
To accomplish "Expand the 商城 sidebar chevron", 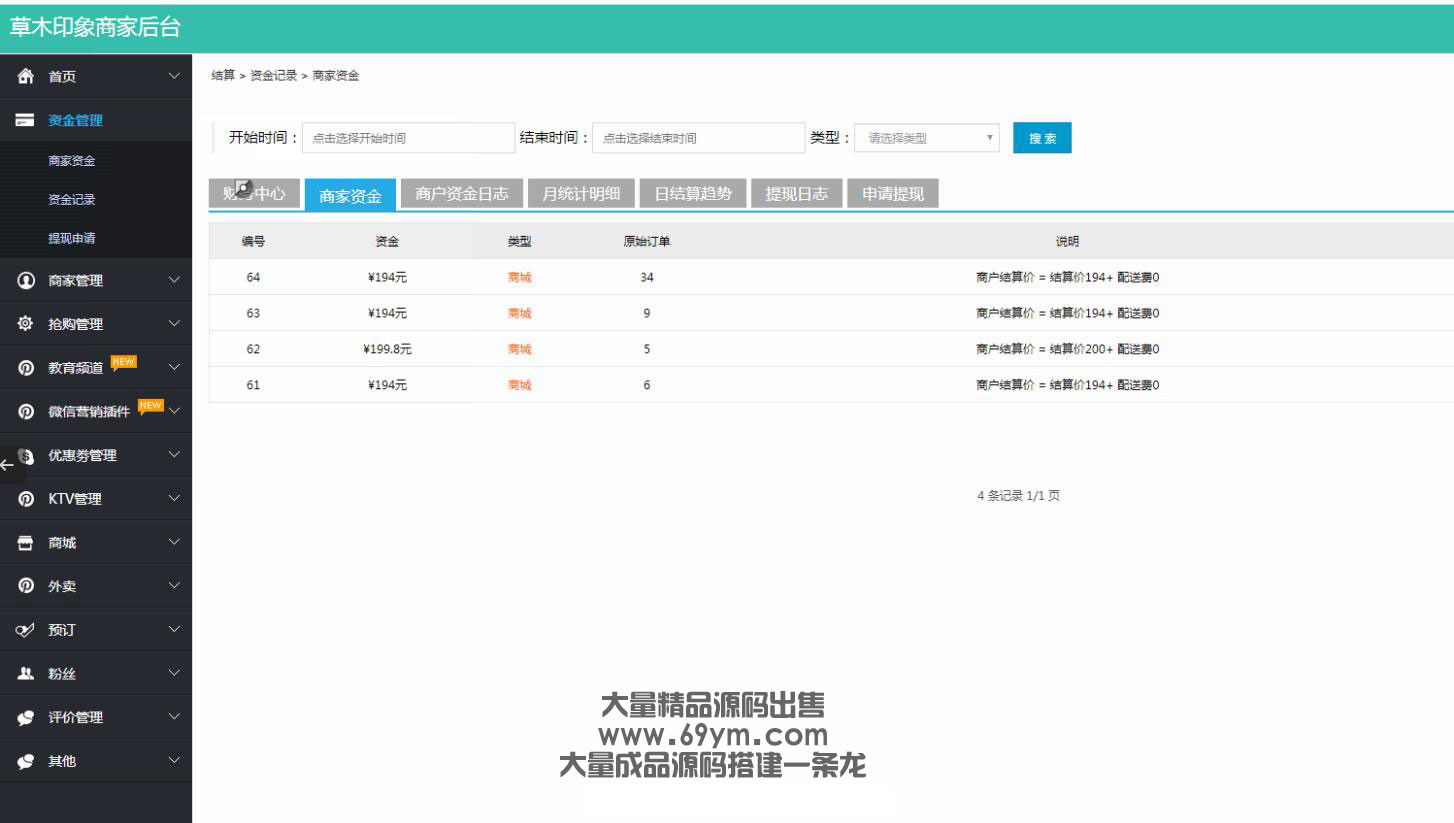I will 175,542.
